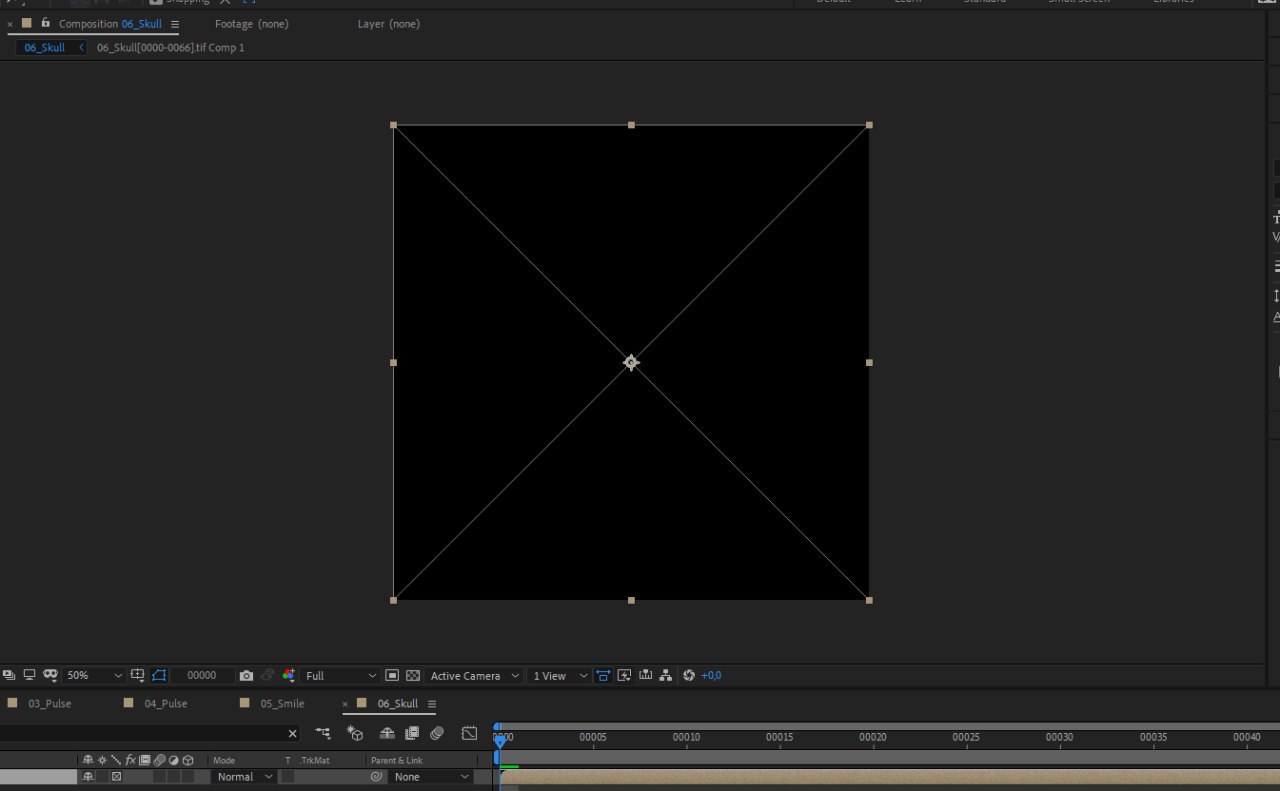This screenshot has height=791, width=1280.
Task: Open the Full resolution dropdown
Action: (x=341, y=676)
